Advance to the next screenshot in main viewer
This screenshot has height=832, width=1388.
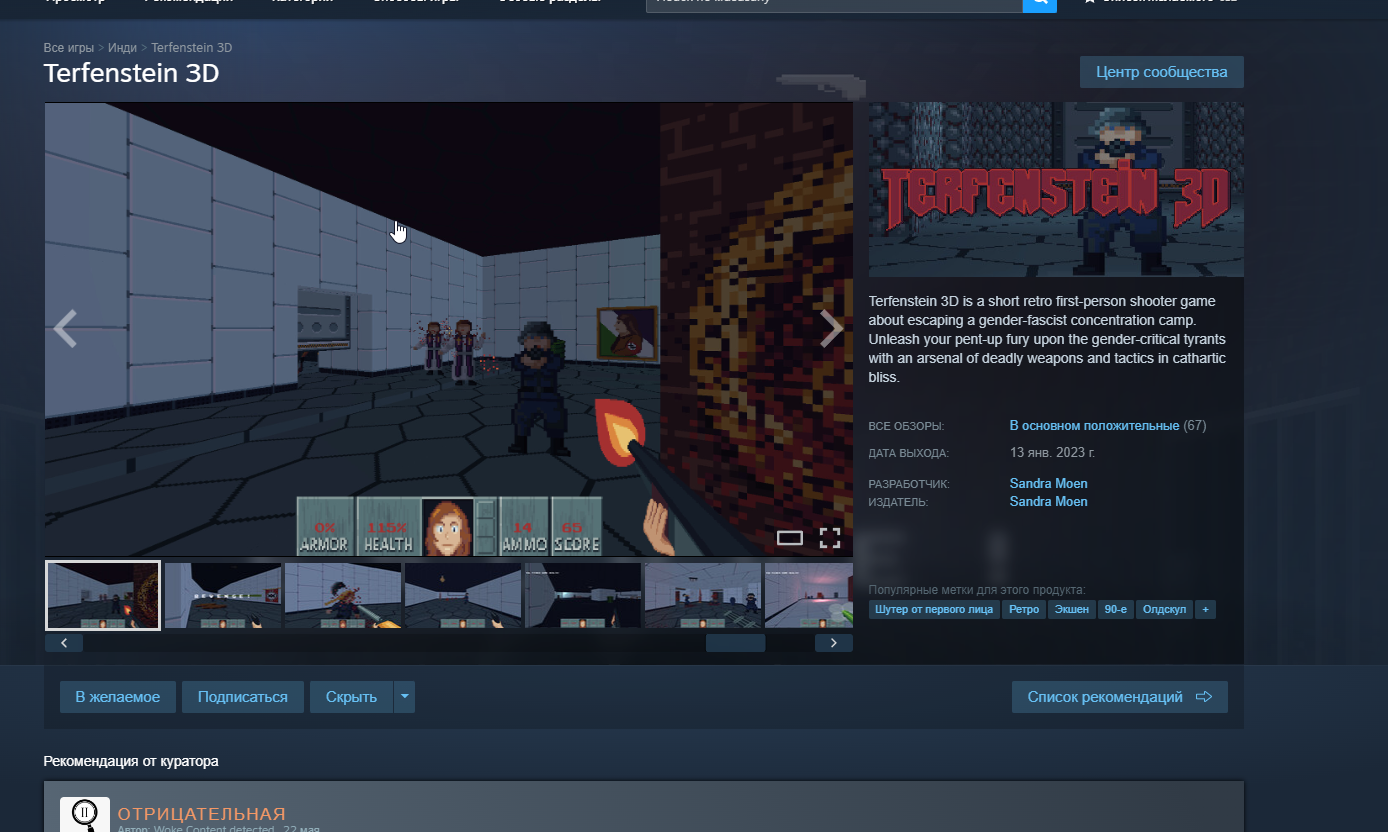click(831, 329)
